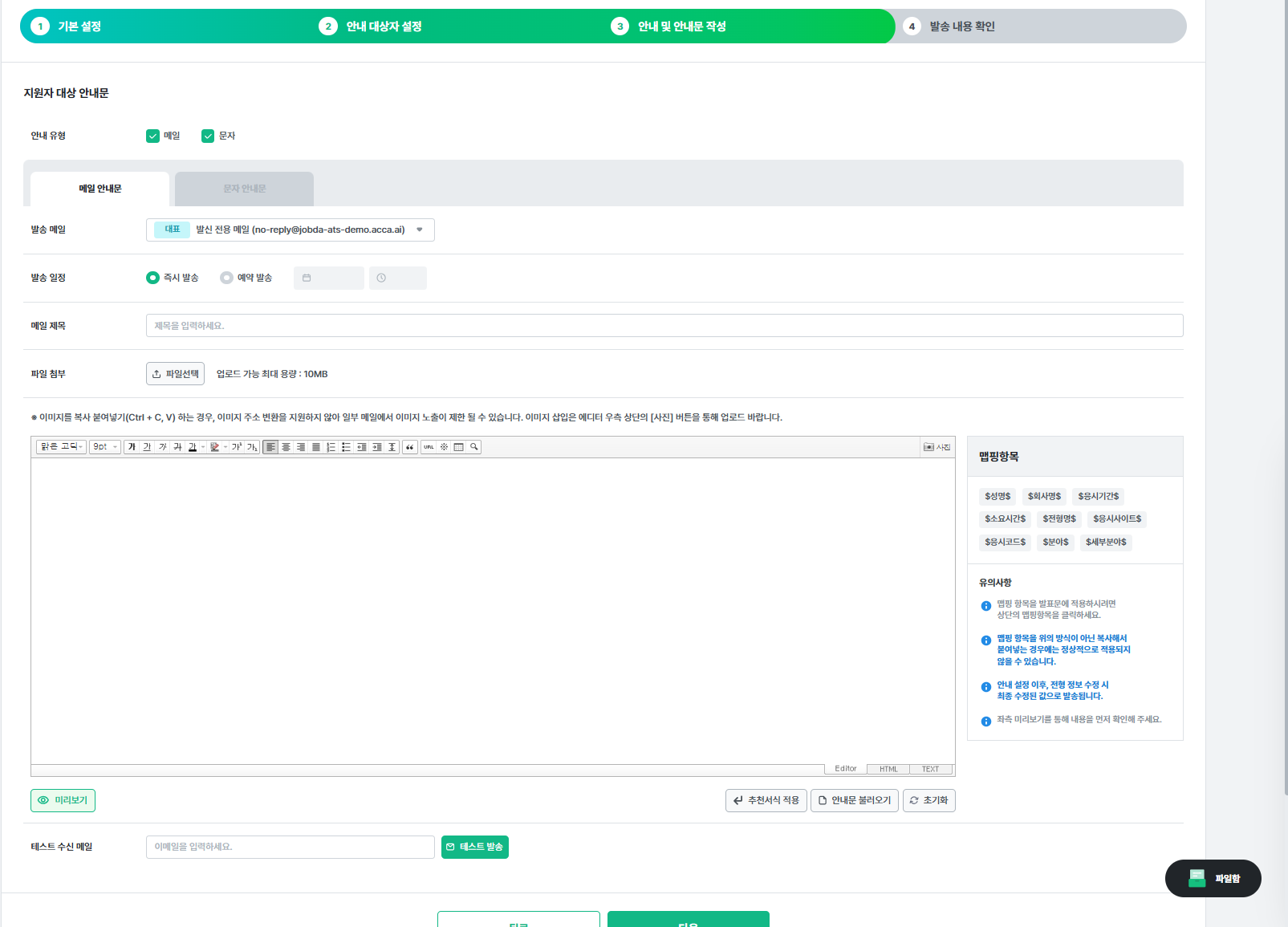Open the 맑은 고딕 font dropdown

(x=61, y=447)
